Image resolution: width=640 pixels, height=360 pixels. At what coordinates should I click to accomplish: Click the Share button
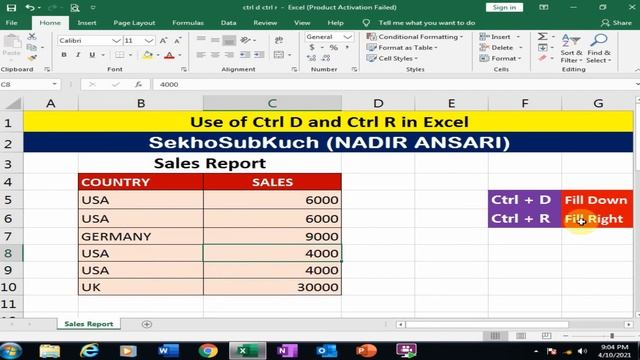coord(616,23)
